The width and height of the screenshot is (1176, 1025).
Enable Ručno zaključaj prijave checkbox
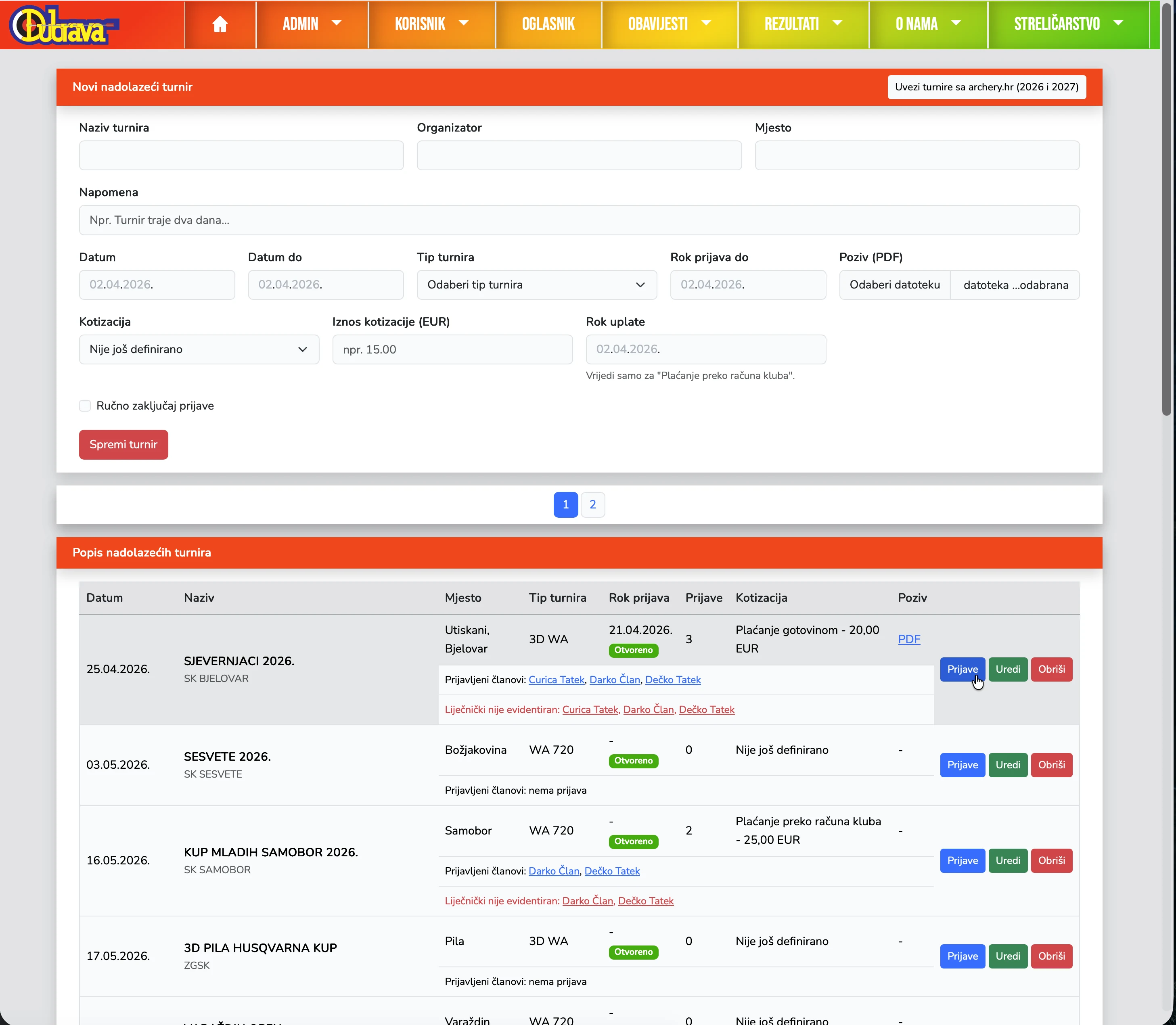coord(85,406)
